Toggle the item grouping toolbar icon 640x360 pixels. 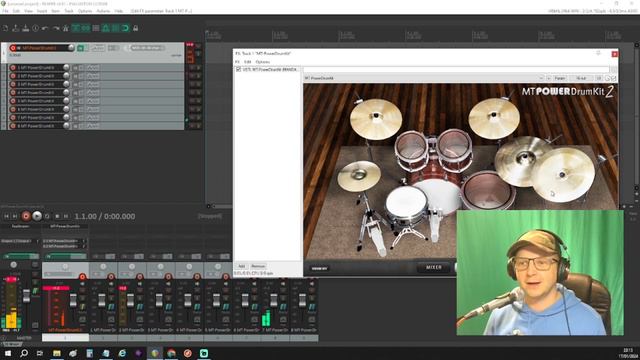pyautogui.click(x=85, y=28)
